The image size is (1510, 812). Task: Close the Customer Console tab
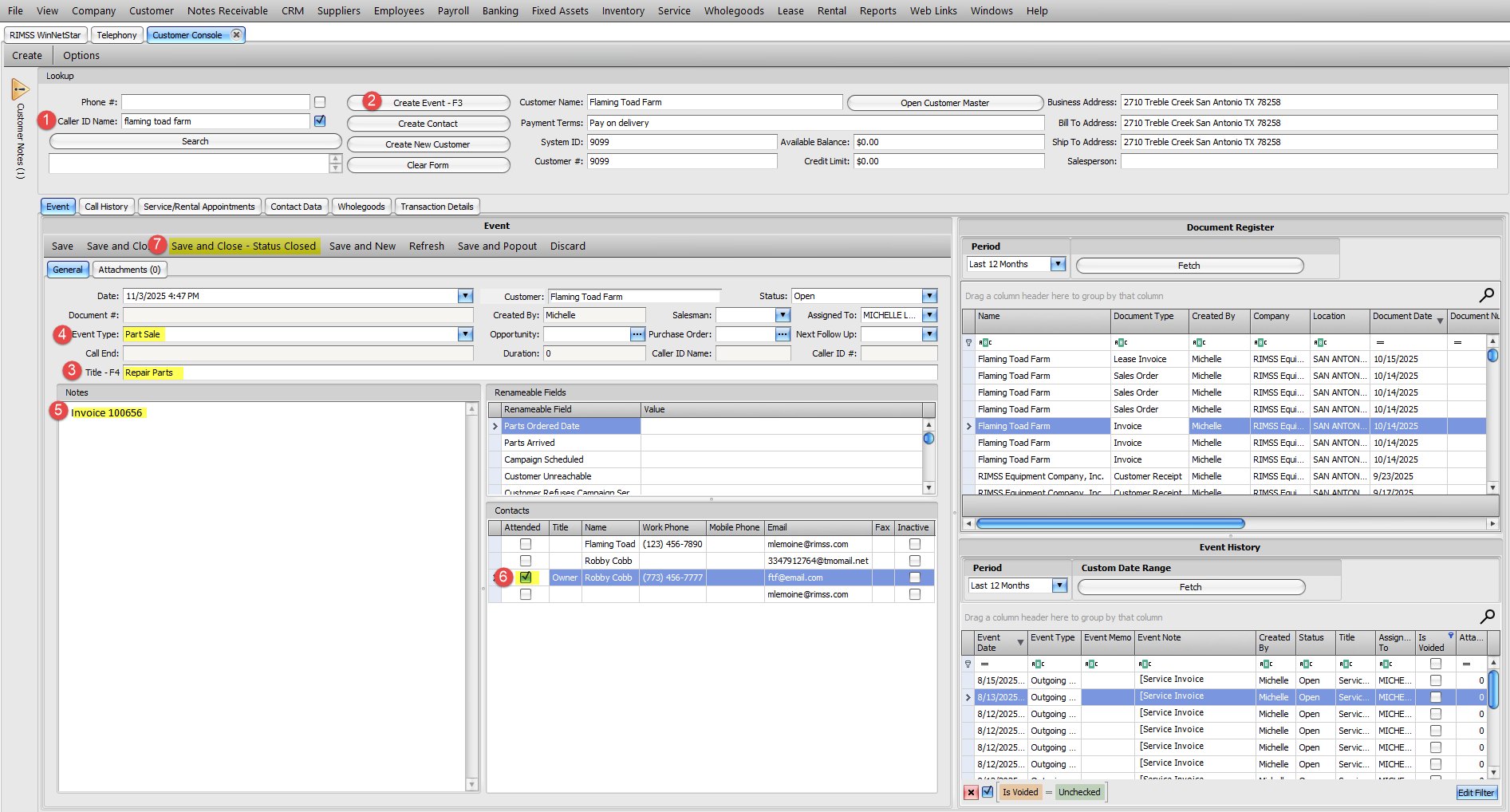(237, 35)
